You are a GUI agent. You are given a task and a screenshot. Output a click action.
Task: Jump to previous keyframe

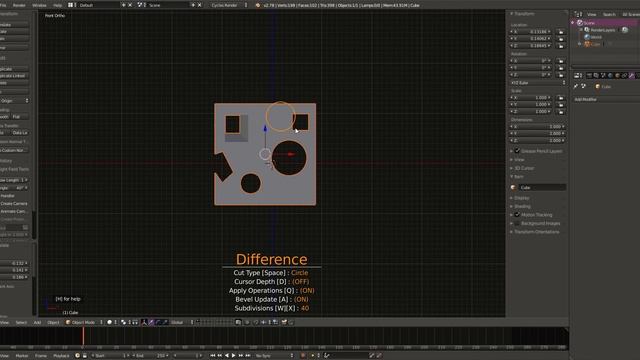pyautogui.click(x=220, y=356)
